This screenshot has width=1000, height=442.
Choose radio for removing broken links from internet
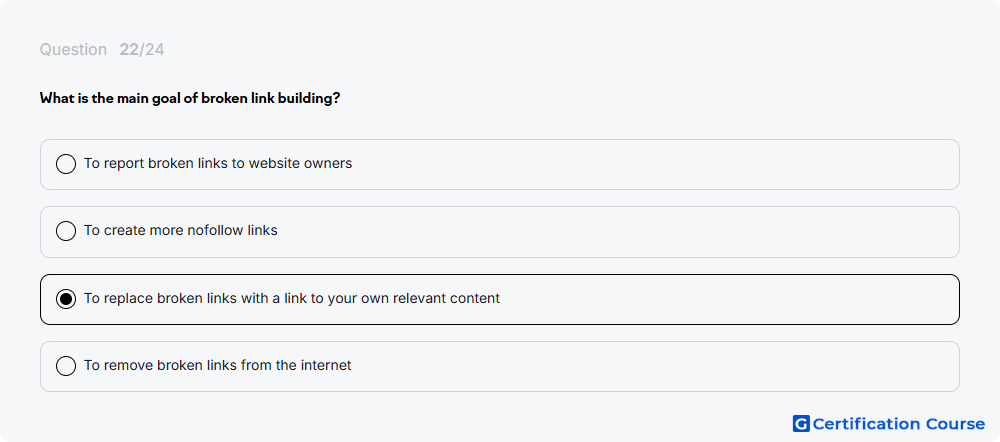coord(66,366)
